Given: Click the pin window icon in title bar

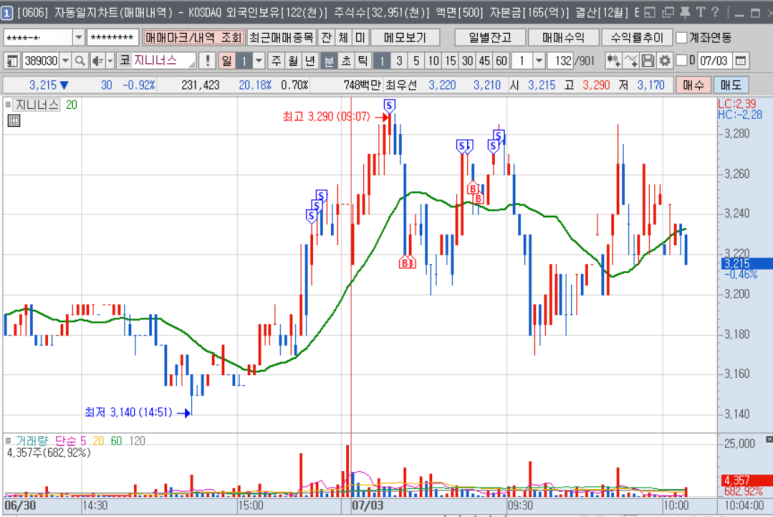Looking at the screenshot, I should [685, 12].
